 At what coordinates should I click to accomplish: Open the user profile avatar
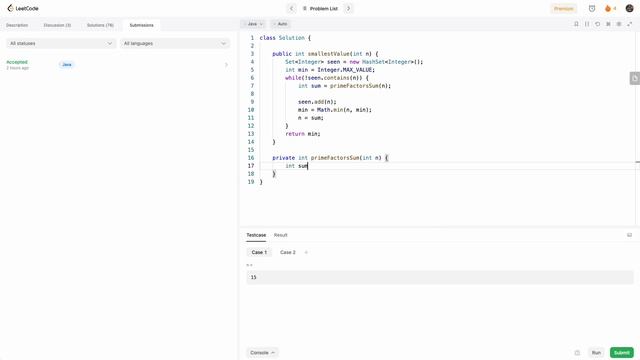pyautogui.click(x=629, y=9)
